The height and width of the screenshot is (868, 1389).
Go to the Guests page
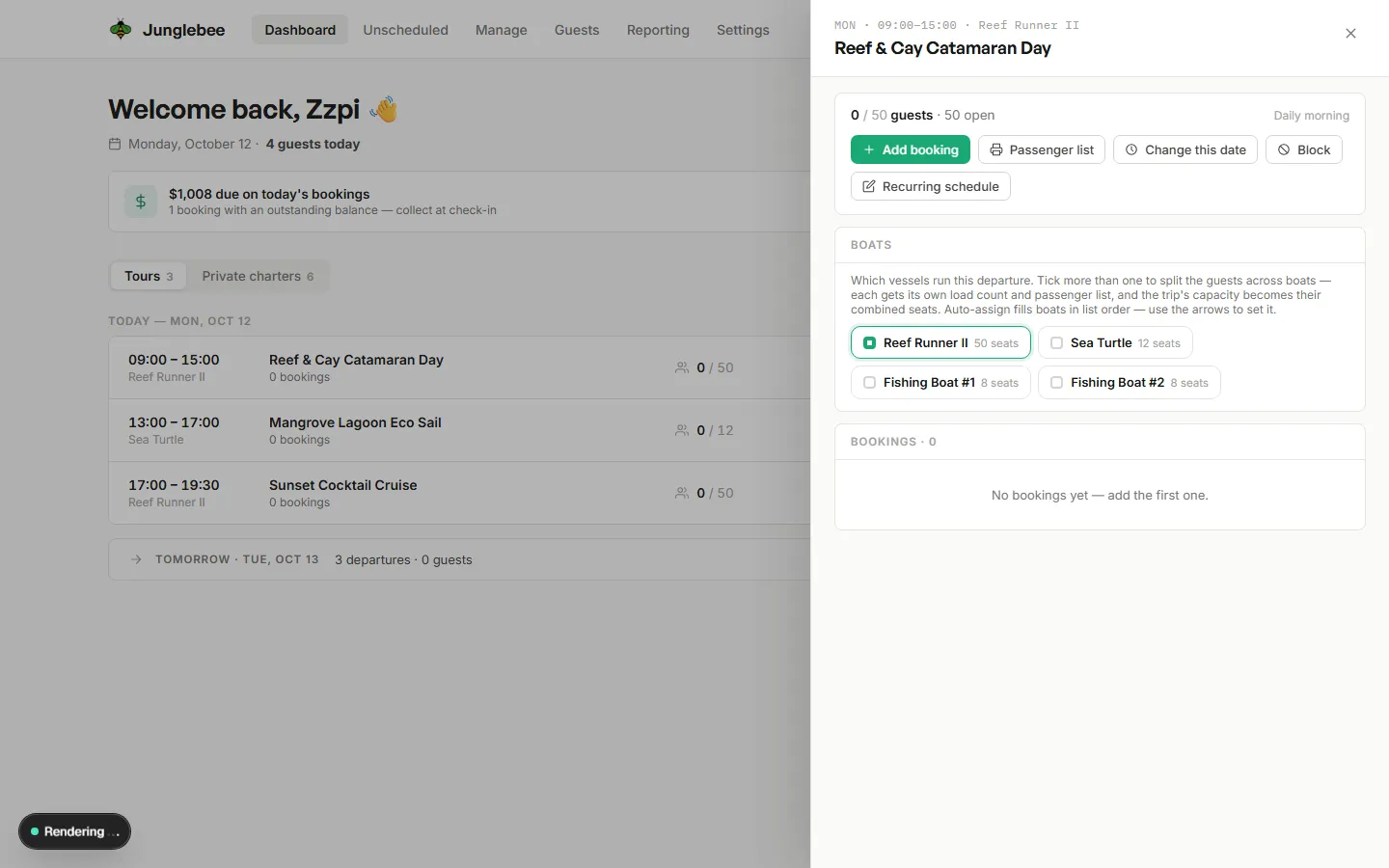tap(577, 30)
